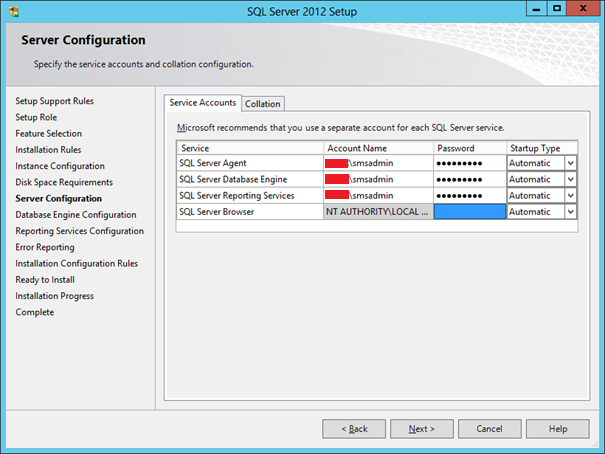Click the SQL Server Database Engine password field
Screen dimensions: 605x454
point(470,179)
